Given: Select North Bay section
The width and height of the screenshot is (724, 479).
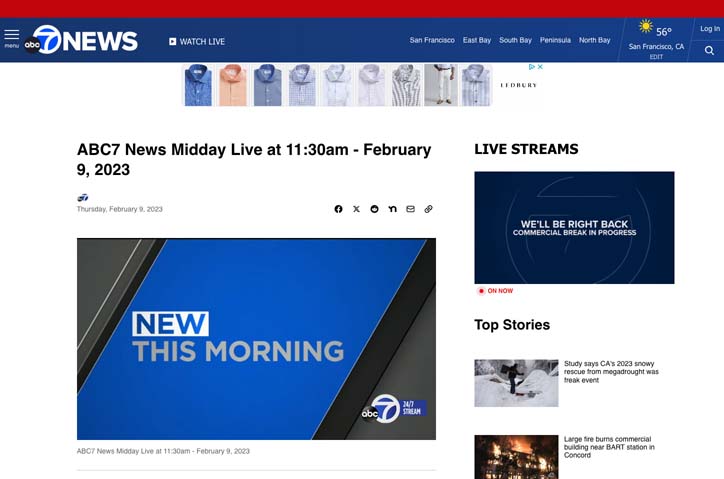Looking at the screenshot, I should (x=595, y=40).
